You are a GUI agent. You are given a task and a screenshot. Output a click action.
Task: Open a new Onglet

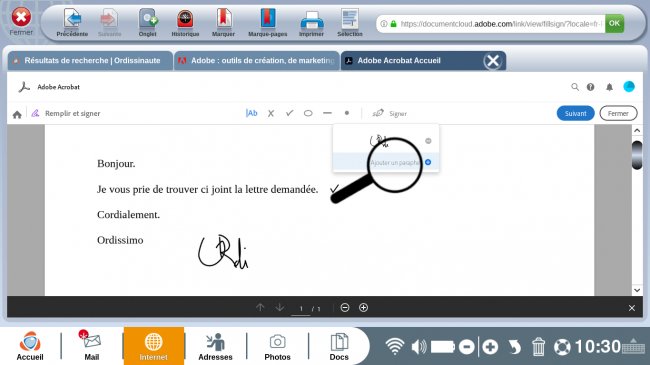pyautogui.click(x=148, y=23)
